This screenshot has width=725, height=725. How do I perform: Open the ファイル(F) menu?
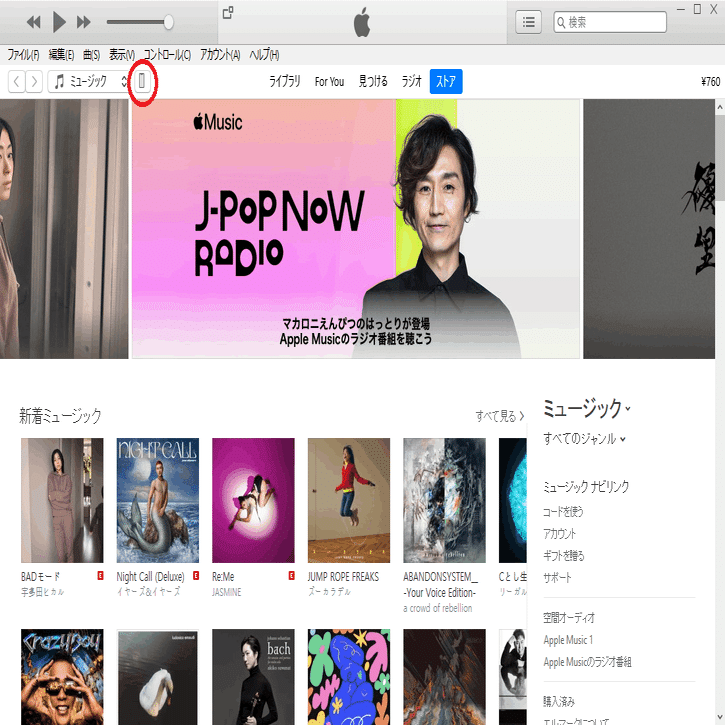point(23,55)
